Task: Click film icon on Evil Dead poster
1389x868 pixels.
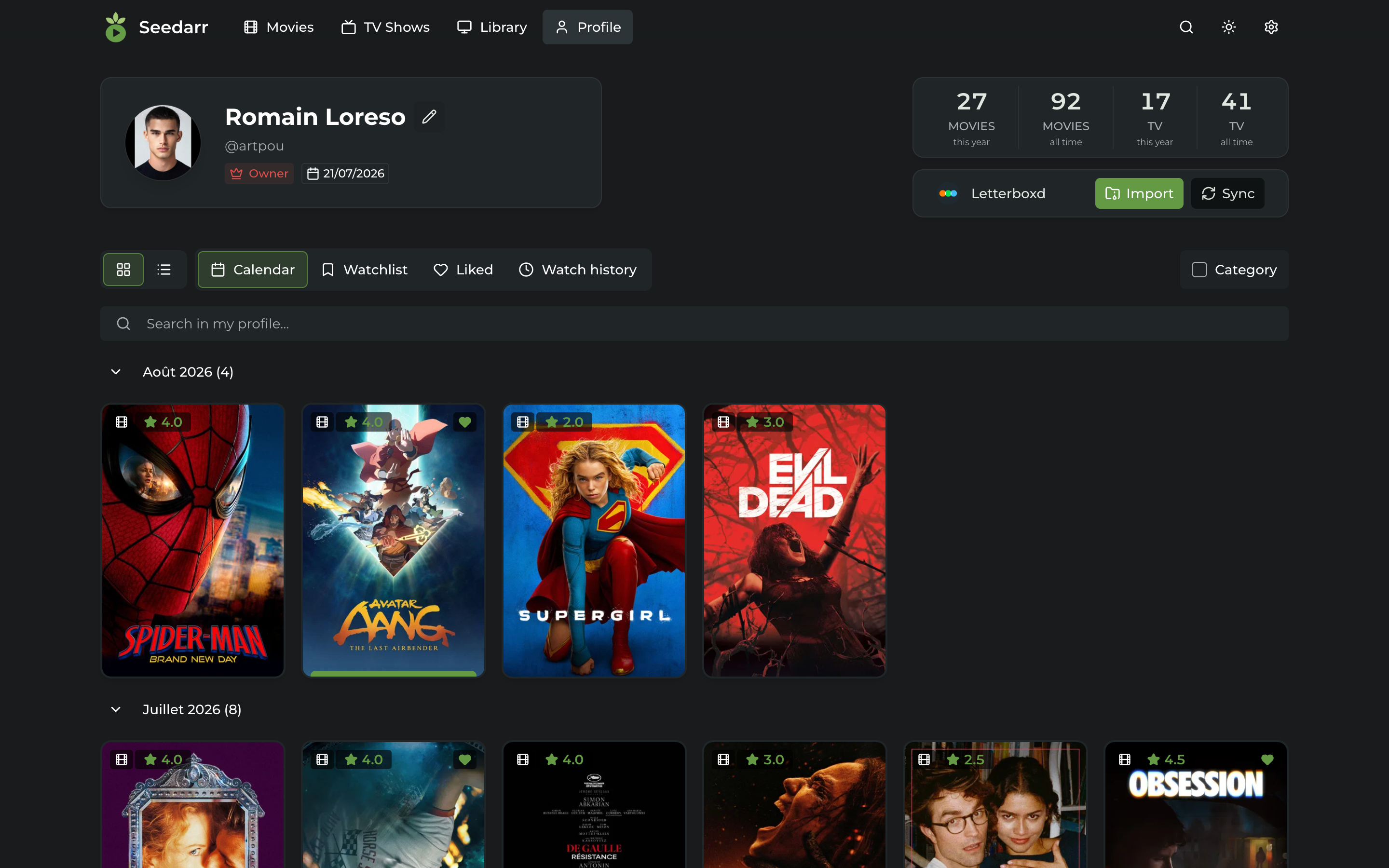Action: tap(723, 422)
